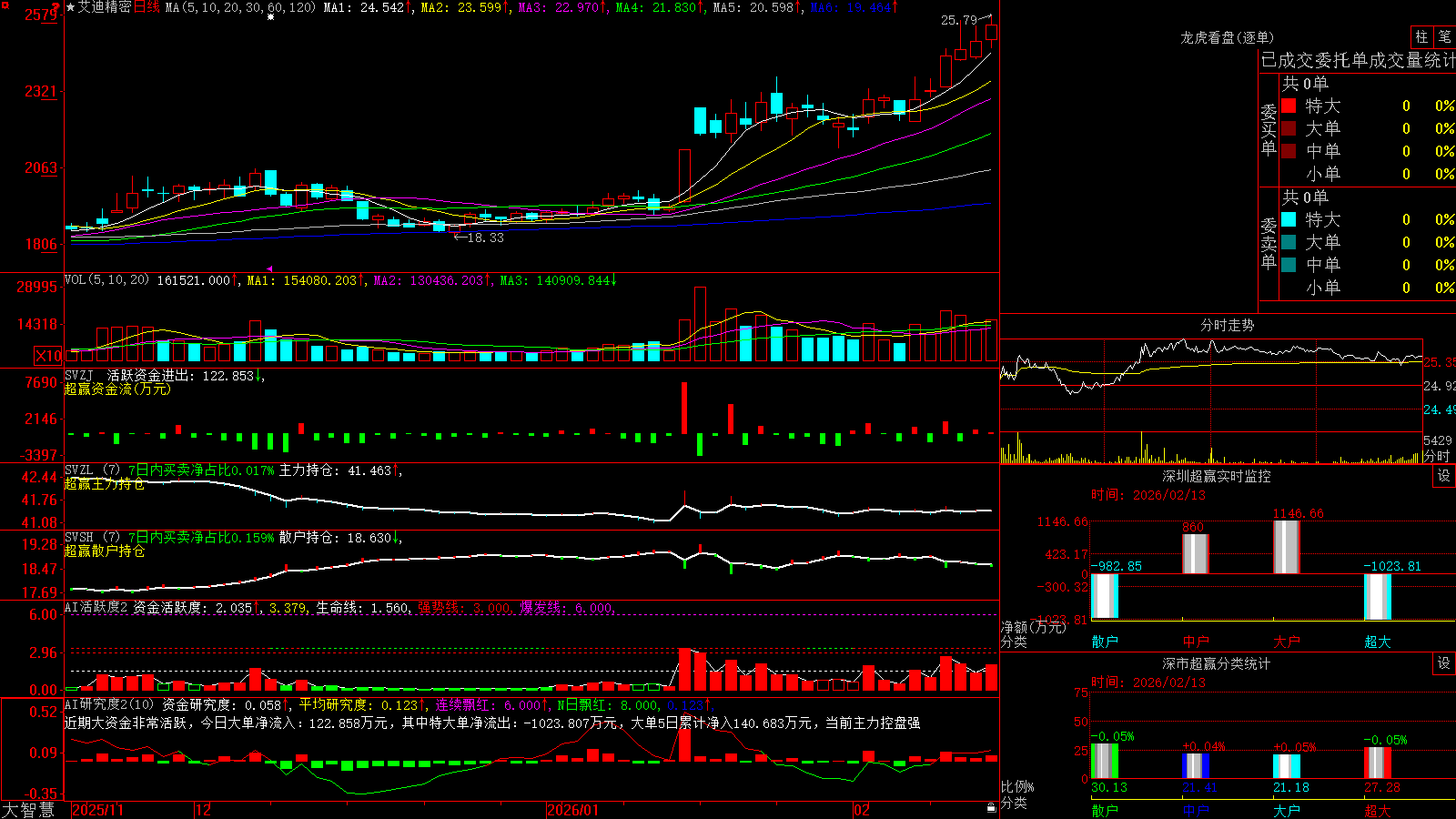Click the star icon before 艾迪精密
The width and height of the screenshot is (1456, 819).
[x=71, y=7]
